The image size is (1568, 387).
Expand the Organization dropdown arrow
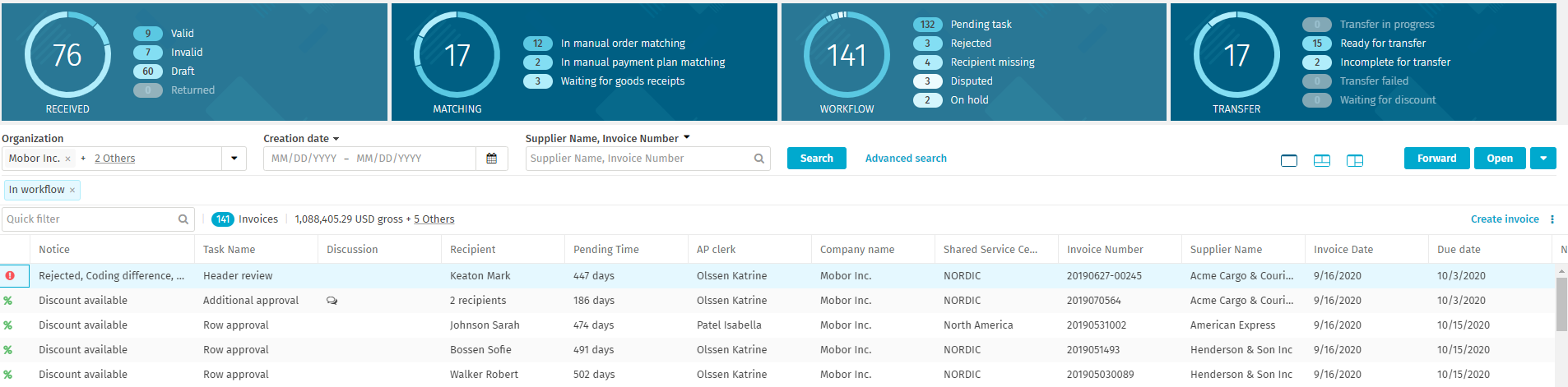(234, 159)
